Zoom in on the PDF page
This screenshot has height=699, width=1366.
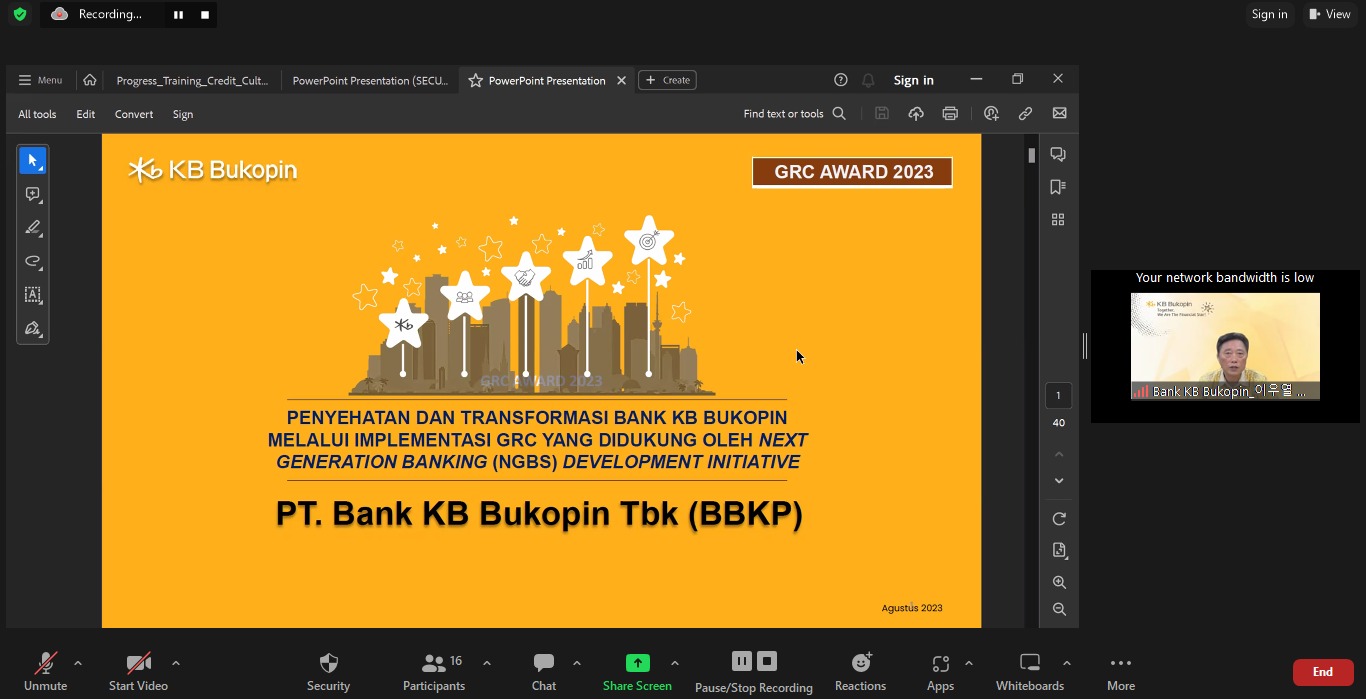(x=1059, y=582)
